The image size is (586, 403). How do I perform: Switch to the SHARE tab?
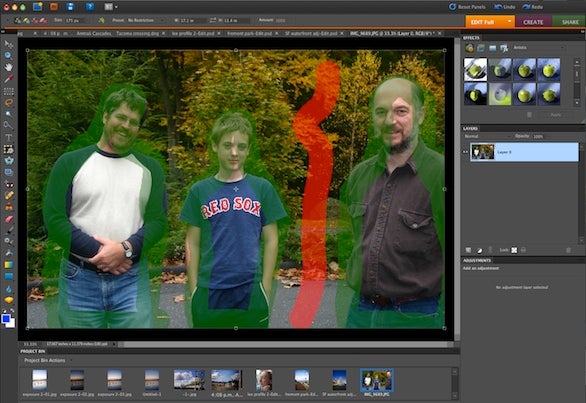coord(569,22)
